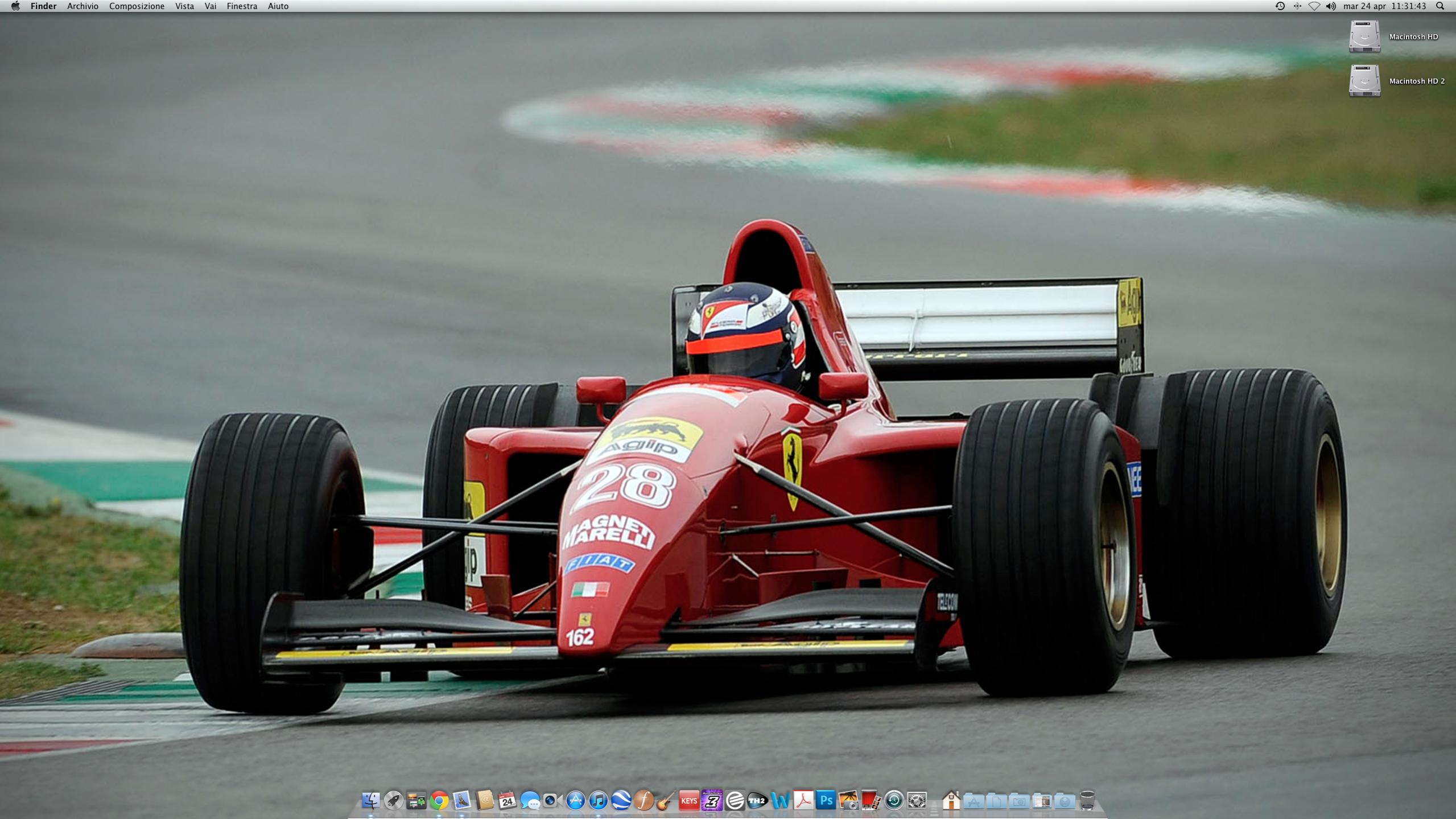Open the Vista menu
The width and height of the screenshot is (1456, 819).
(184, 6)
